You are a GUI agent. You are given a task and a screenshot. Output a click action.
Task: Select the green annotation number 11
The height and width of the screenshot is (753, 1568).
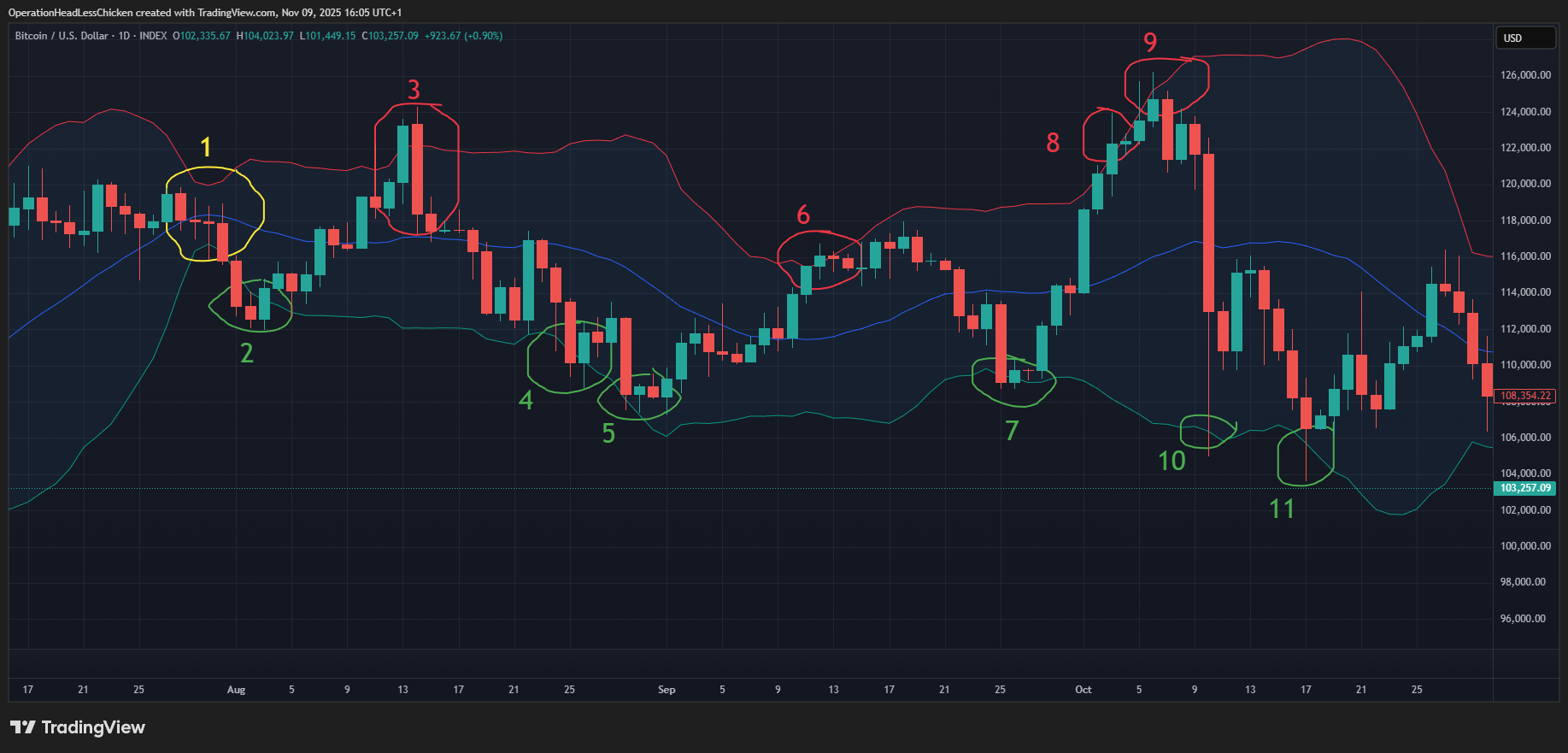click(1281, 509)
